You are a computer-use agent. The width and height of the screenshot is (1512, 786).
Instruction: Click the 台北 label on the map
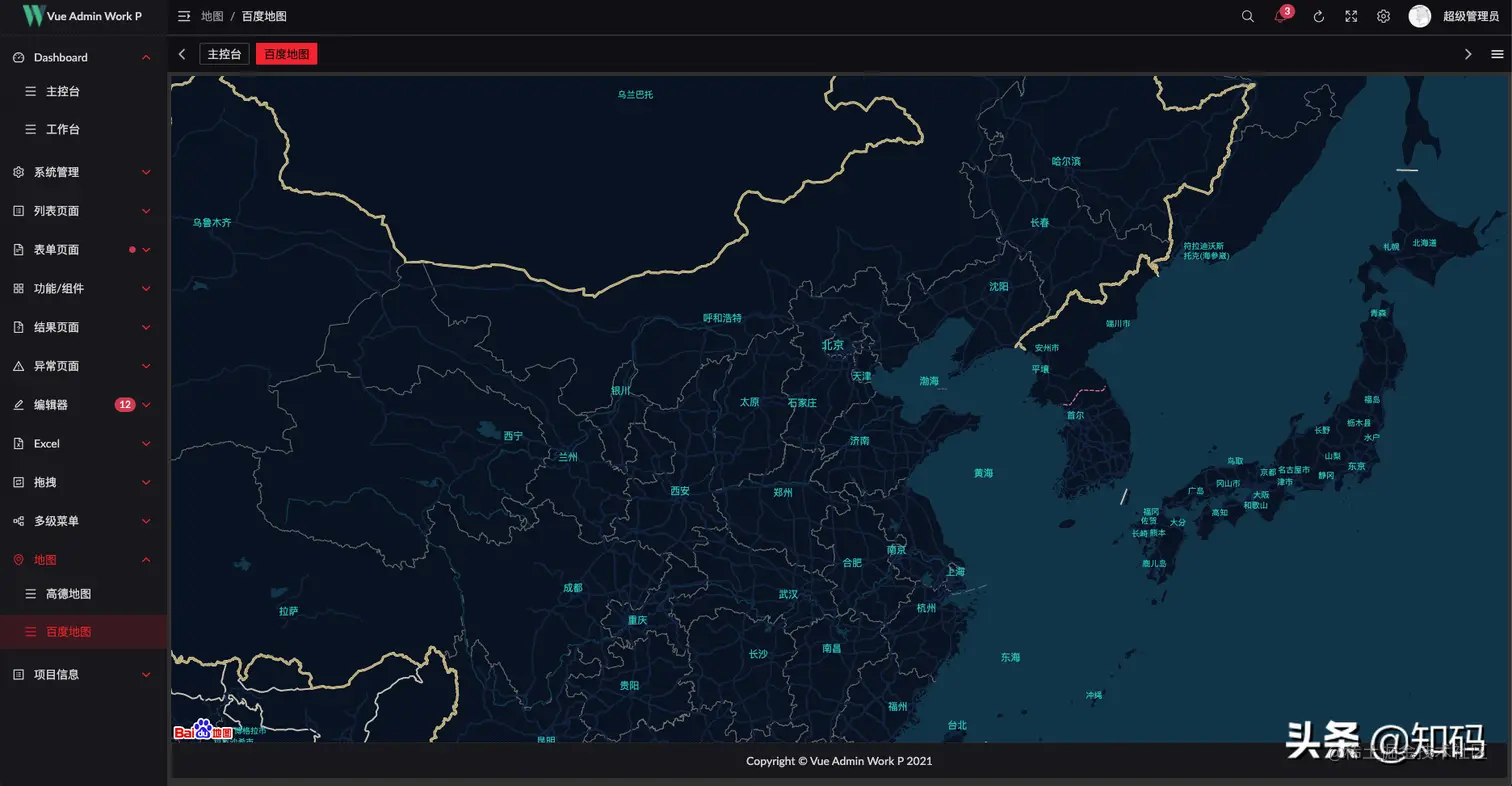click(957, 726)
